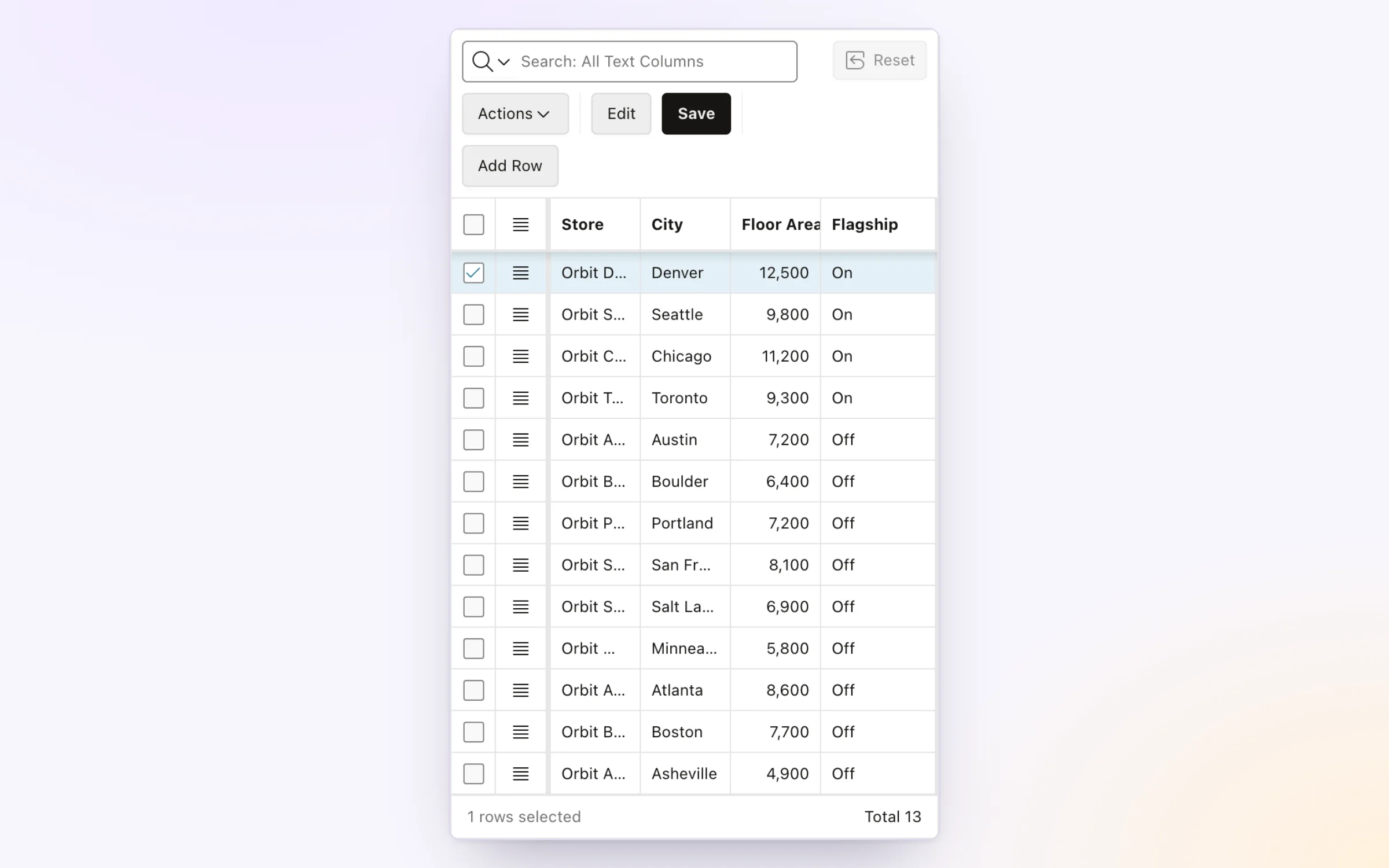Viewport: 1389px width, 868px height.
Task: Open the row actions menu for Seattle row
Action: pos(520,314)
